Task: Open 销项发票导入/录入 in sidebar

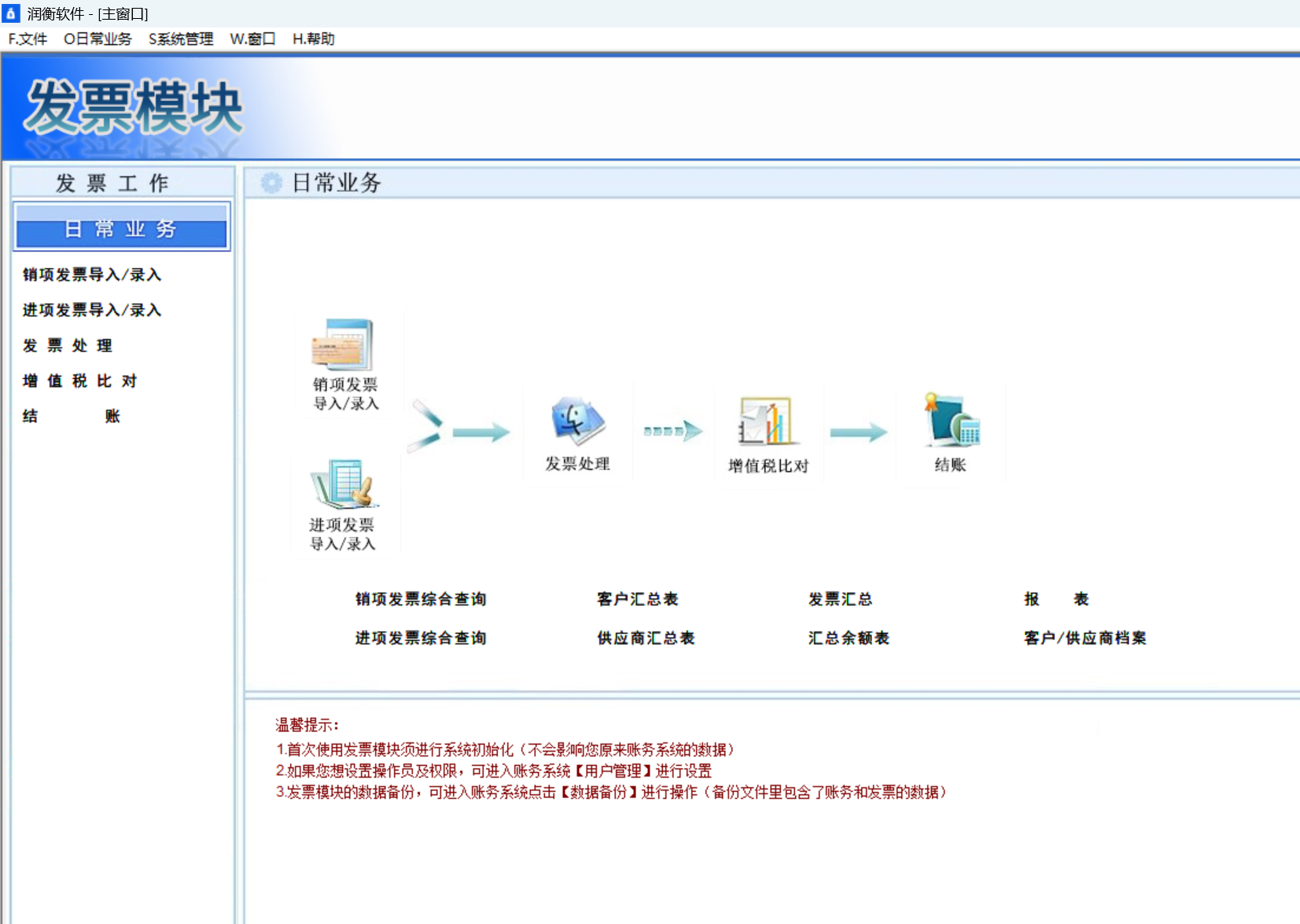Action: [92, 274]
